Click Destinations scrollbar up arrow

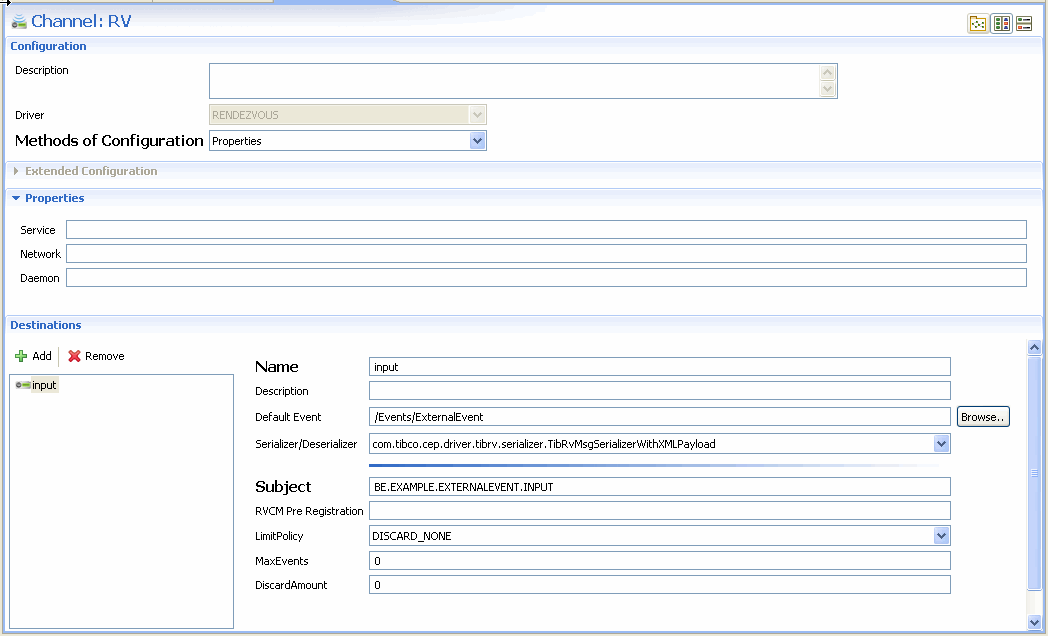point(1034,347)
